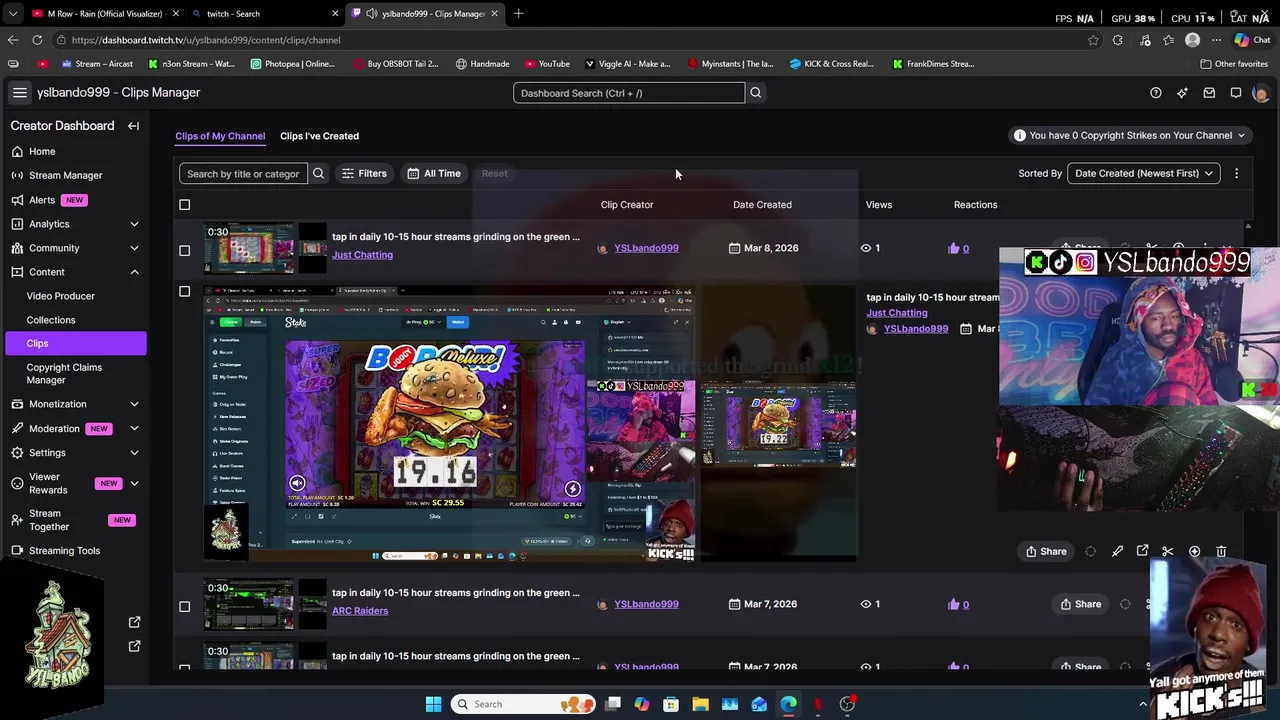
Task: Click the dashed circle icon on expanded clip
Action: 1090,551
